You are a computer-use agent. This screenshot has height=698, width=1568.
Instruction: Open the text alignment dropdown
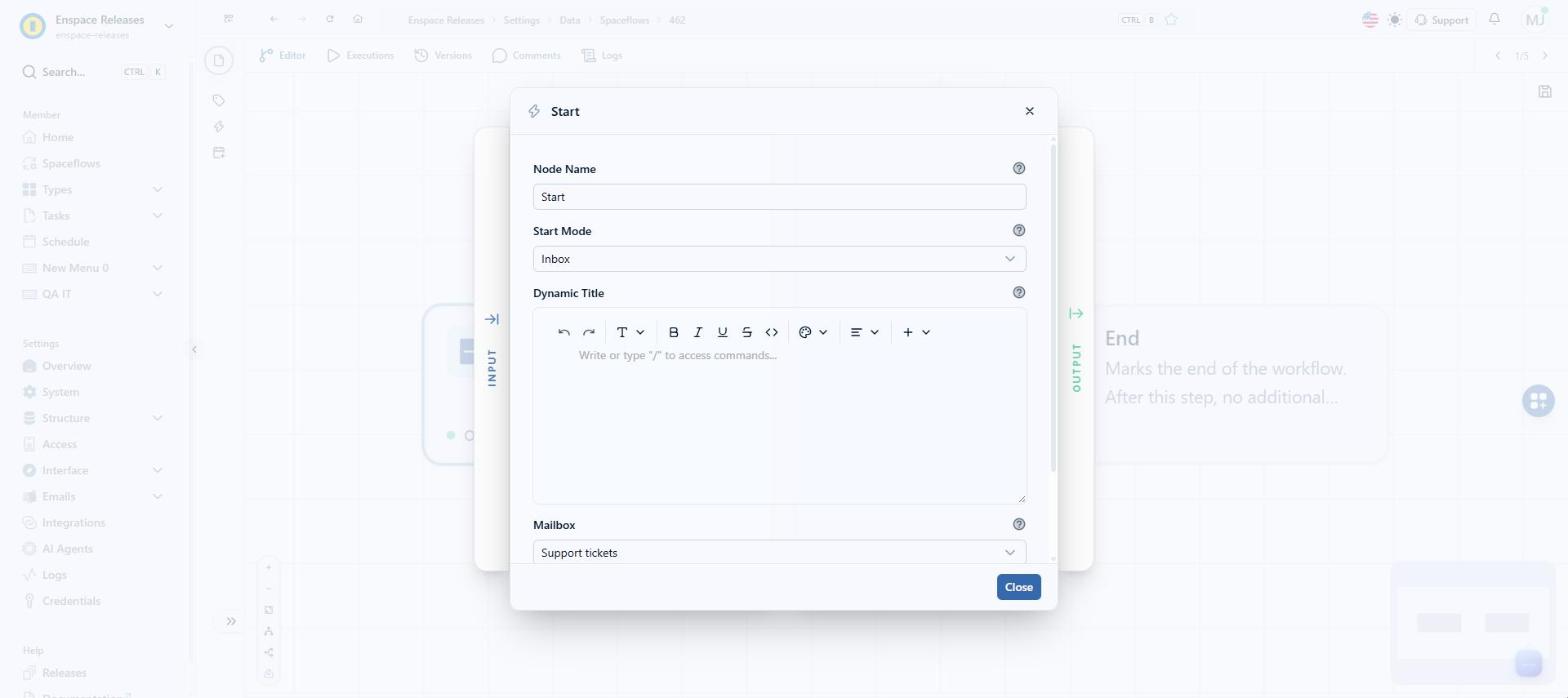pos(864,332)
